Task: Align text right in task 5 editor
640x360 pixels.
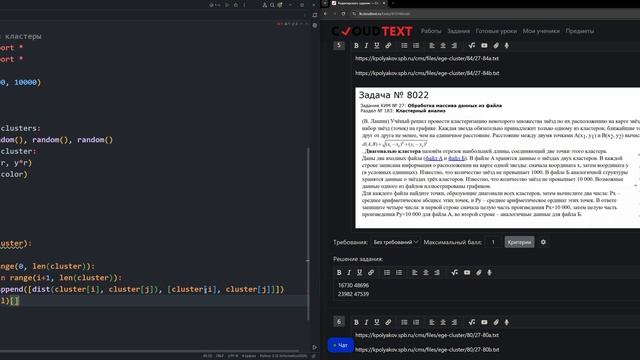Action: (x=454, y=46)
